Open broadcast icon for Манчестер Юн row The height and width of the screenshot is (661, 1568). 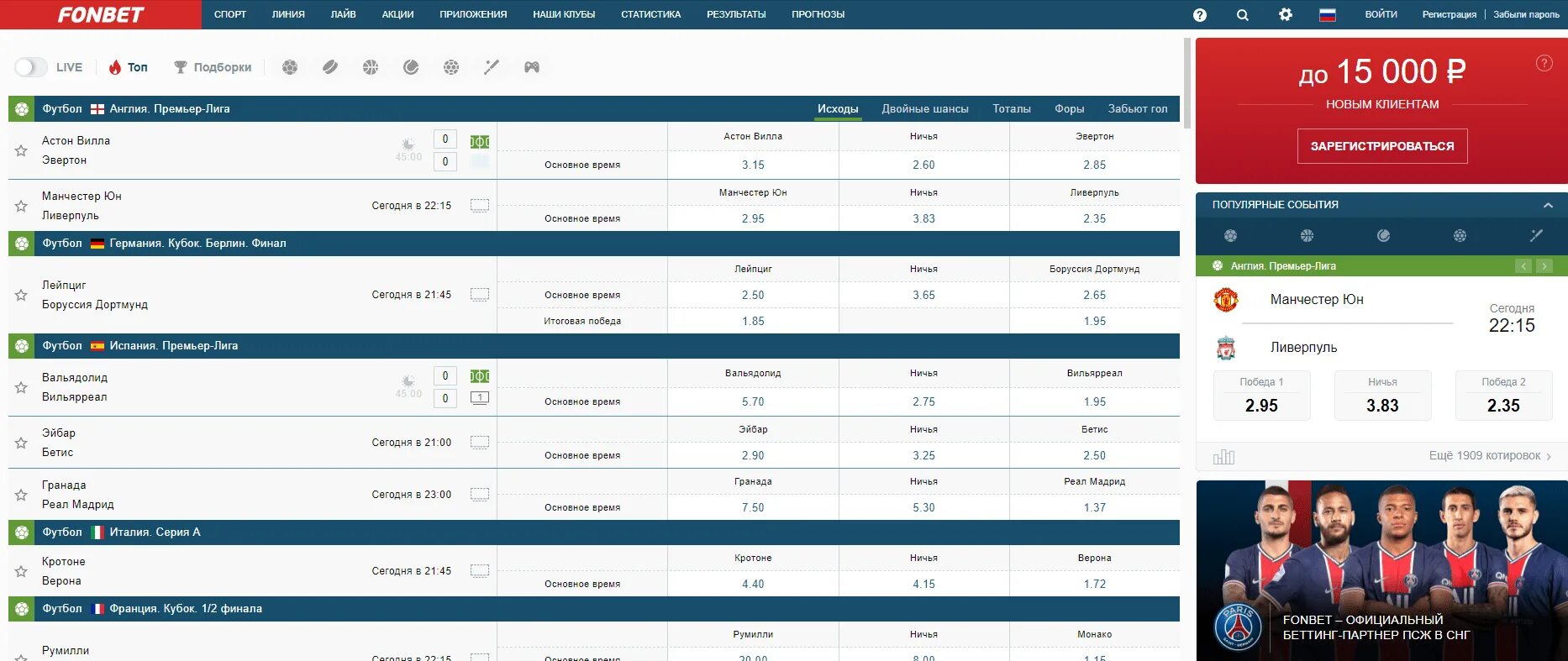tap(480, 205)
